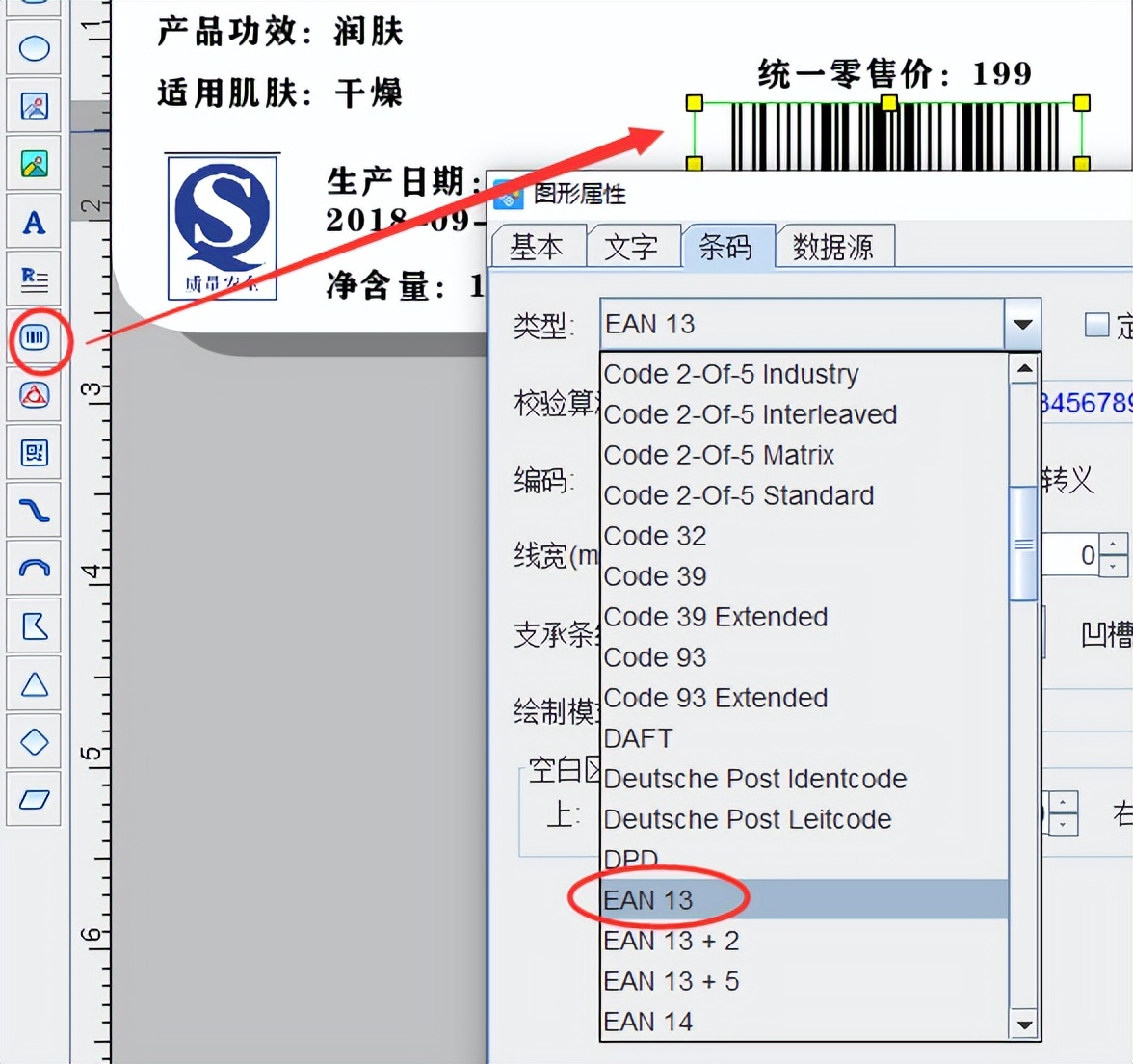Select the curve line tool
Screen dimensions: 1133x1064
[x=34, y=511]
